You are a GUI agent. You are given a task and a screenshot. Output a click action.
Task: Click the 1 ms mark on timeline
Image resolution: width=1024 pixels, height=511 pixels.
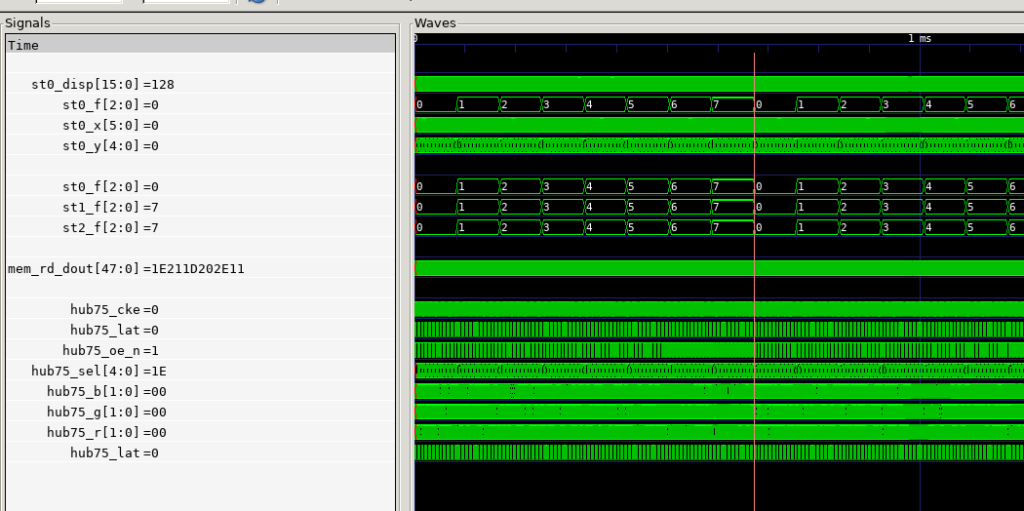point(919,39)
